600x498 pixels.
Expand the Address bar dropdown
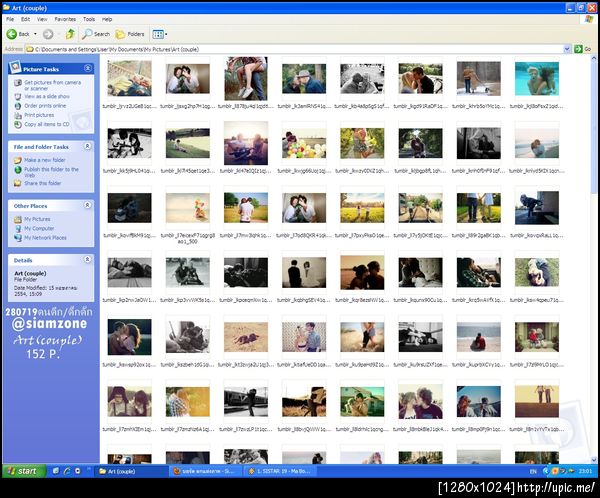(x=567, y=49)
